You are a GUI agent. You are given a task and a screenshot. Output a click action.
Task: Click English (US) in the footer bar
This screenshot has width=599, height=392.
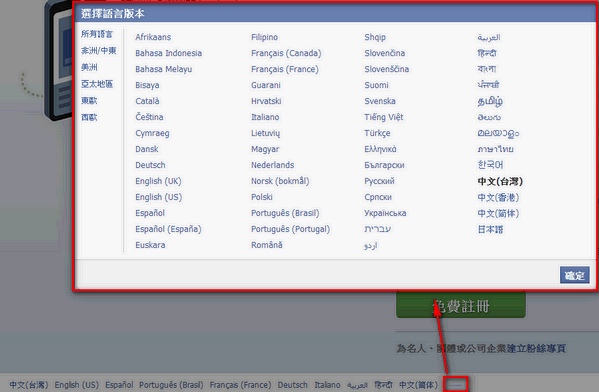76,385
